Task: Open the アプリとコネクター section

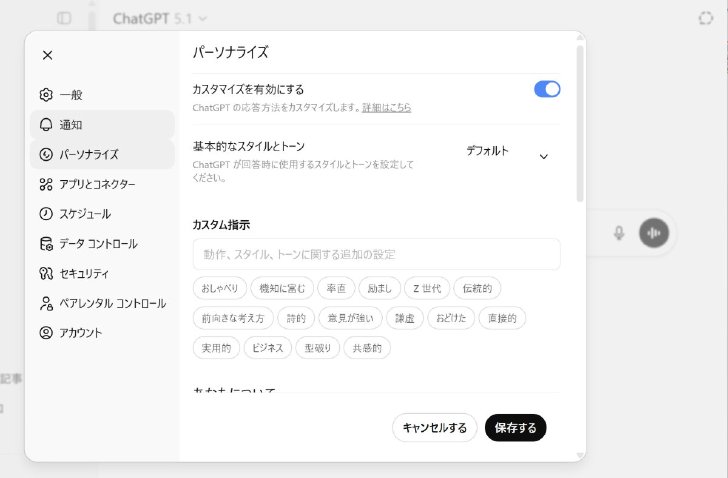Action: coord(102,184)
